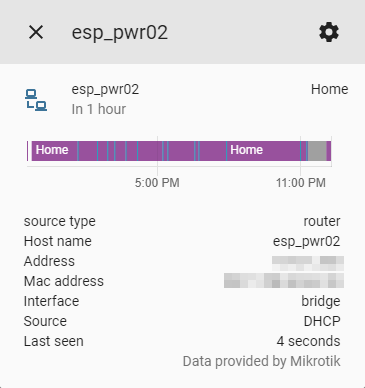
Task: Select the second Home history segment
Action: [263, 151]
